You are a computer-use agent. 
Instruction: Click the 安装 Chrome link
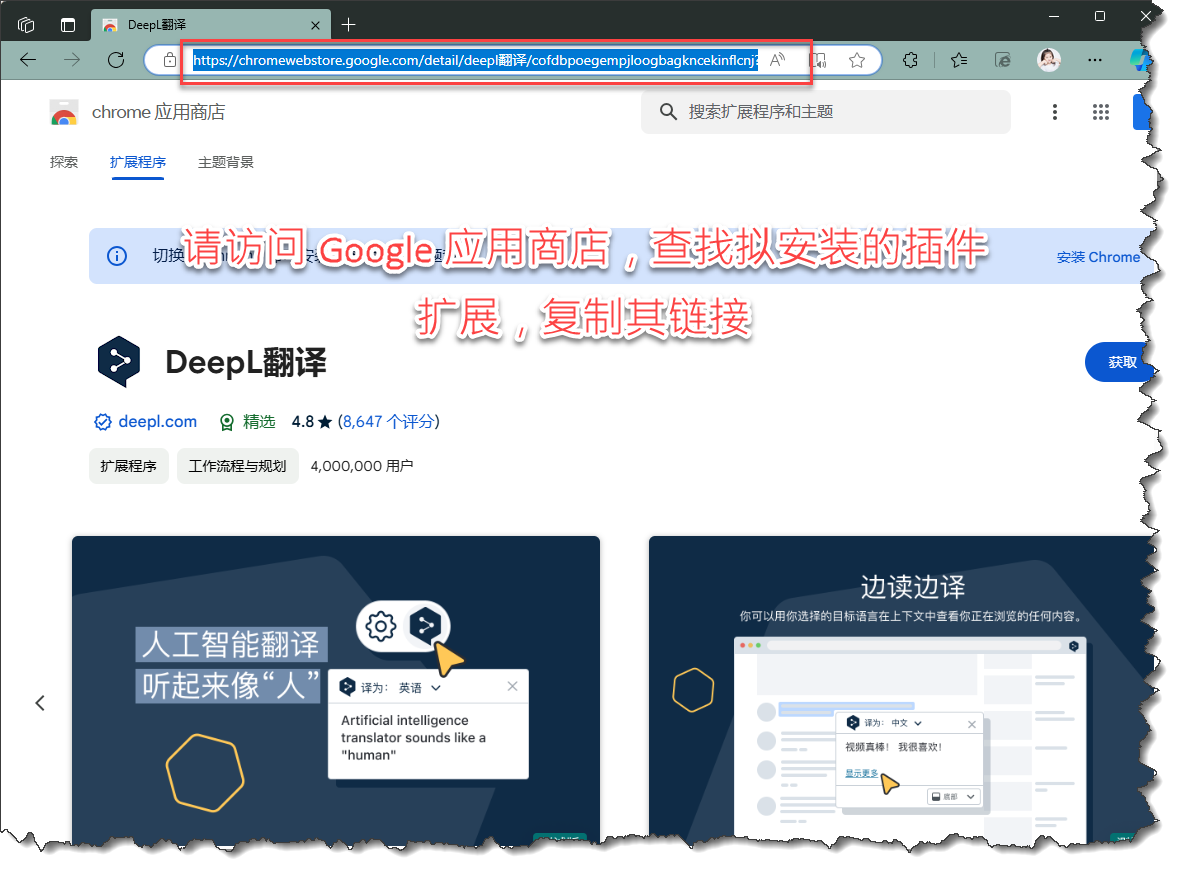[x=1098, y=257]
